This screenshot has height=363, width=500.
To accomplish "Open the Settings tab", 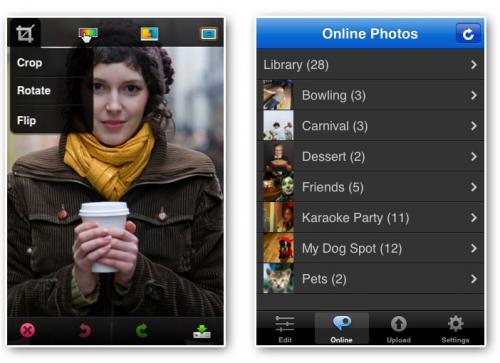I will tap(455, 329).
